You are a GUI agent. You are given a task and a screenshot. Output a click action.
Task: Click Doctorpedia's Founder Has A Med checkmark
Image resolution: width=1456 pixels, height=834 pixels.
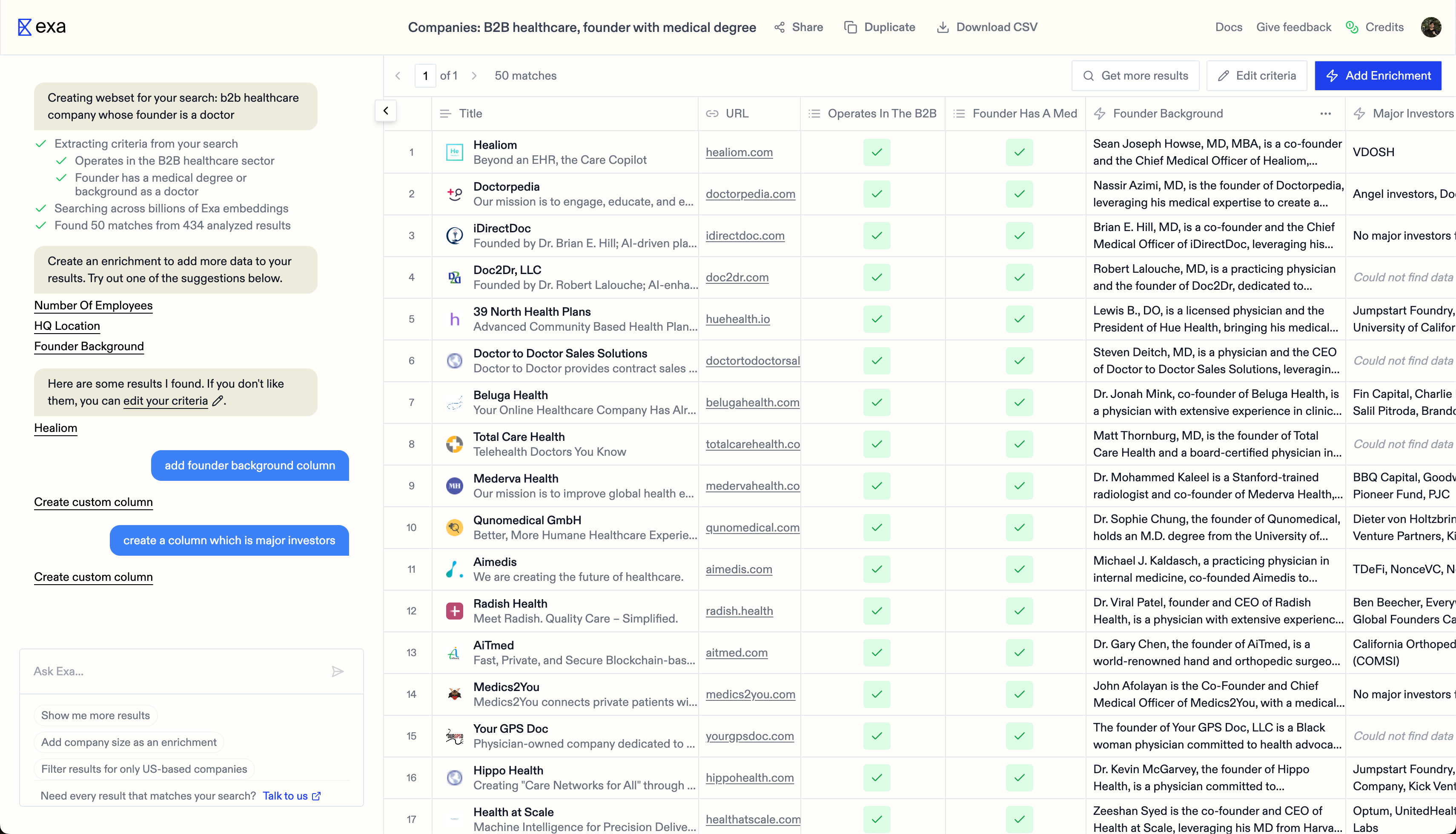click(1019, 194)
